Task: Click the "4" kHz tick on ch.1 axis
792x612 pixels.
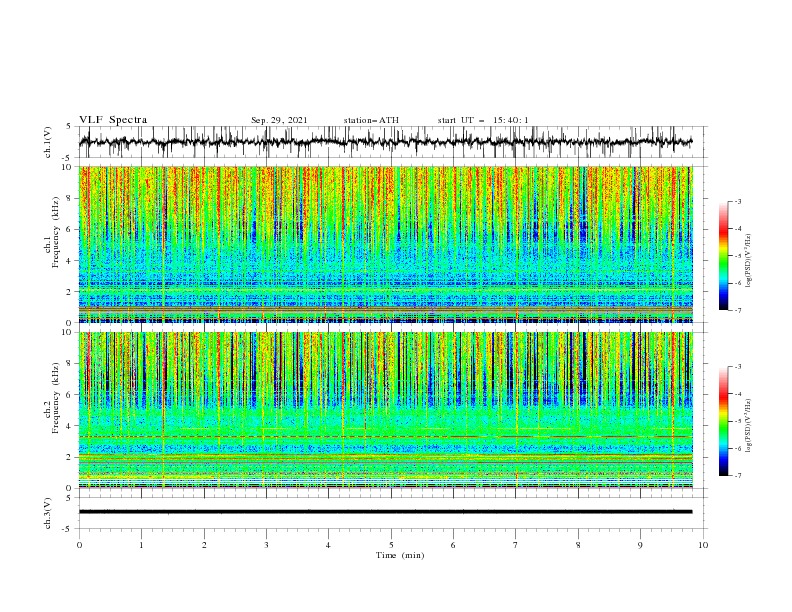Action: coord(69,261)
